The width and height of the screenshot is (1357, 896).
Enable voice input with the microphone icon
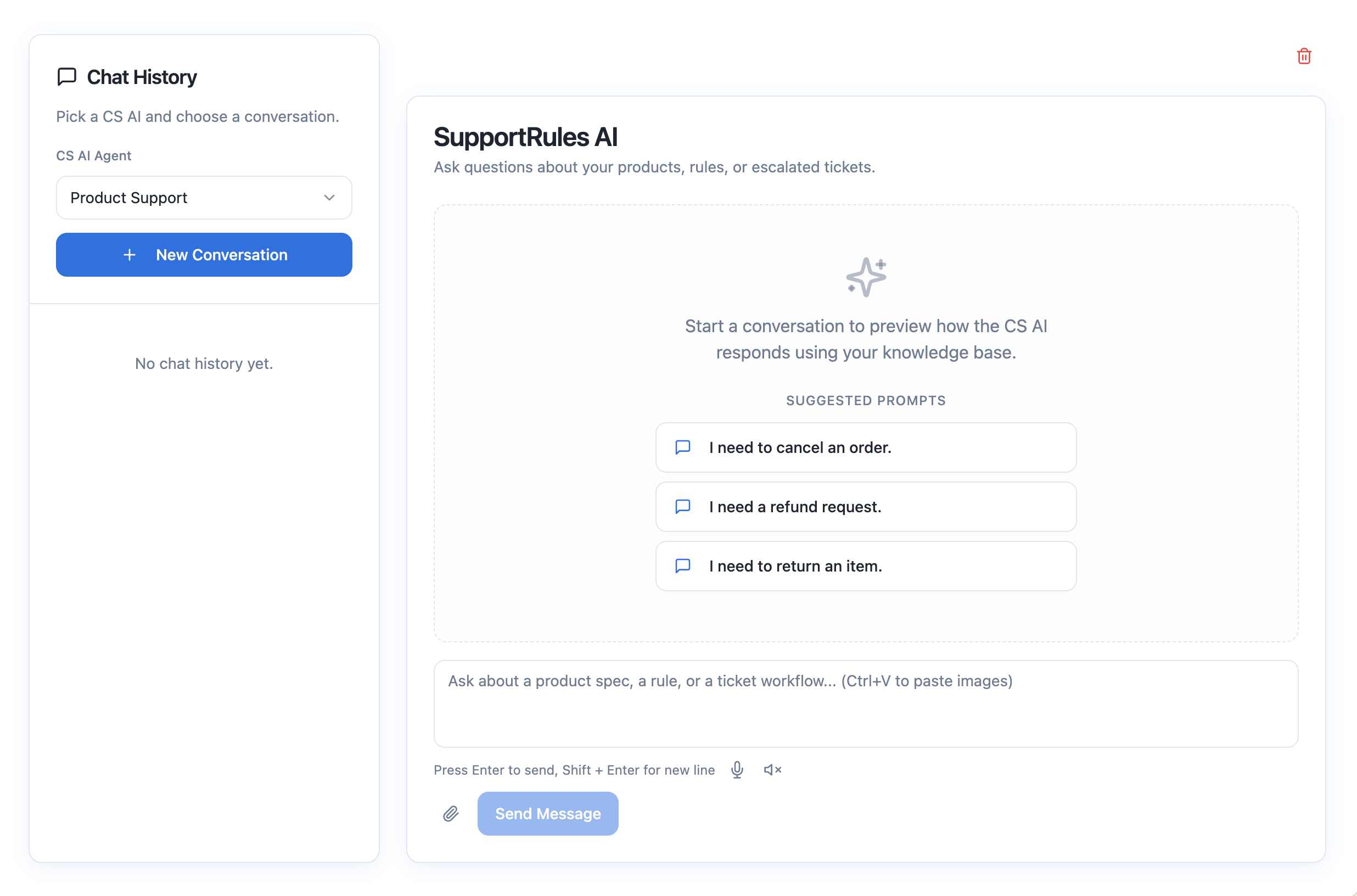737,770
